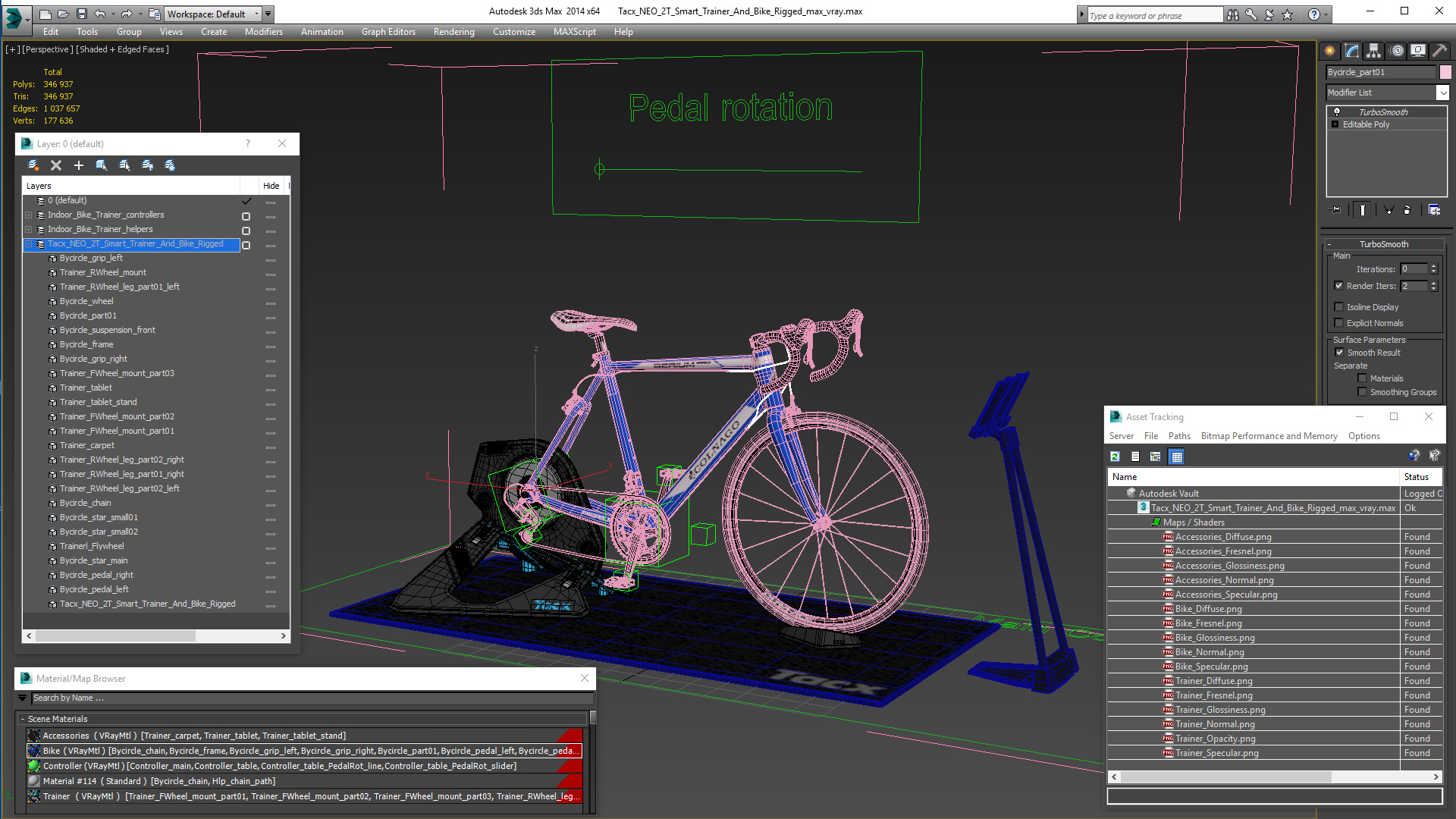Open the MAXScript menu
This screenshot has height=819, width=1456.
(x=574, y=32)
